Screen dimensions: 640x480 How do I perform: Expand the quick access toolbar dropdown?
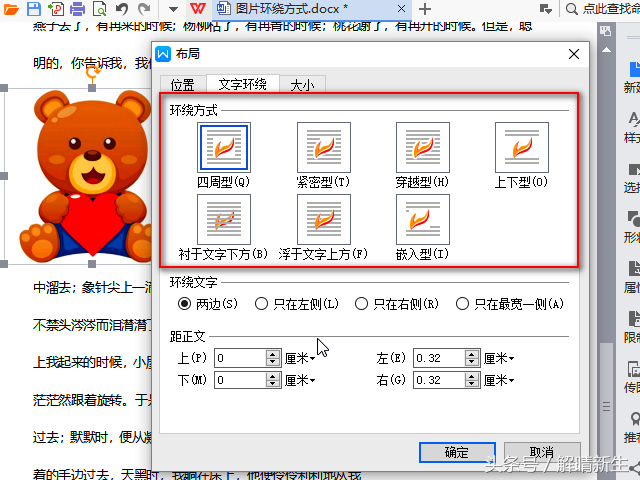[x=173, y=9]
